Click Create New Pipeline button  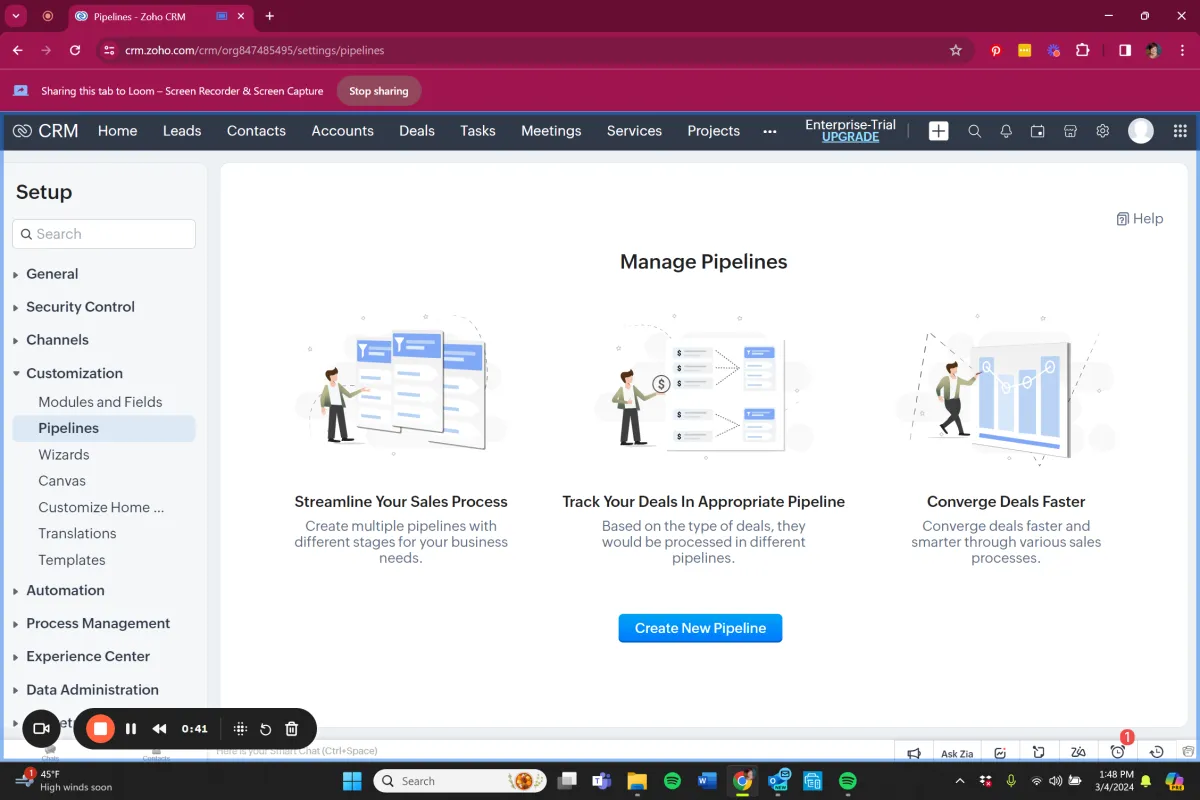(x=700, y=628)
